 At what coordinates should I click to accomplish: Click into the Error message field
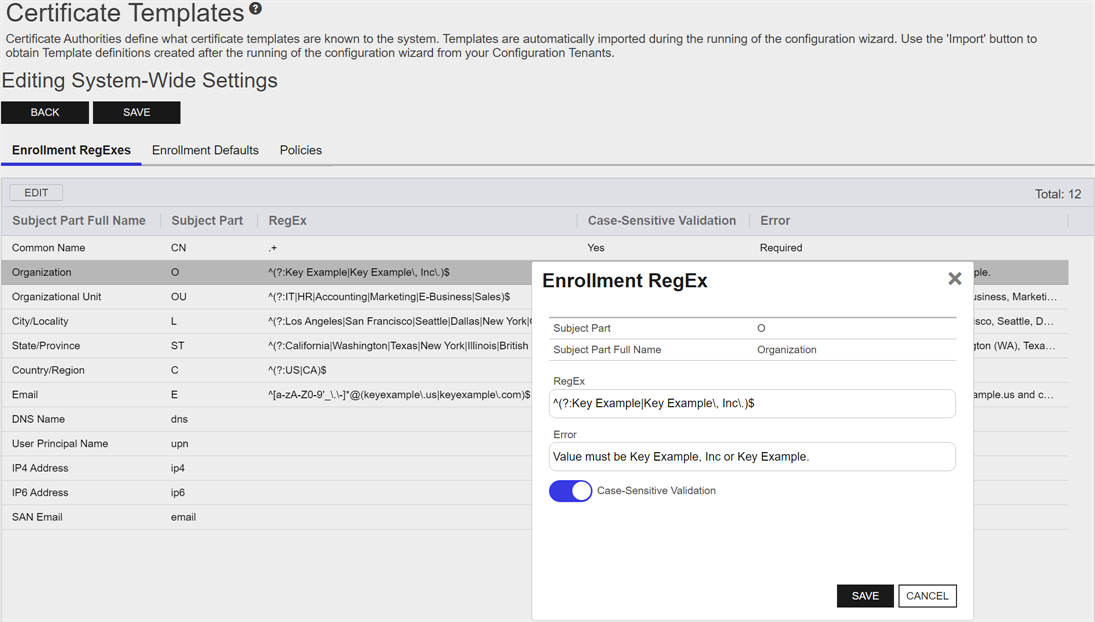[752, 457]
